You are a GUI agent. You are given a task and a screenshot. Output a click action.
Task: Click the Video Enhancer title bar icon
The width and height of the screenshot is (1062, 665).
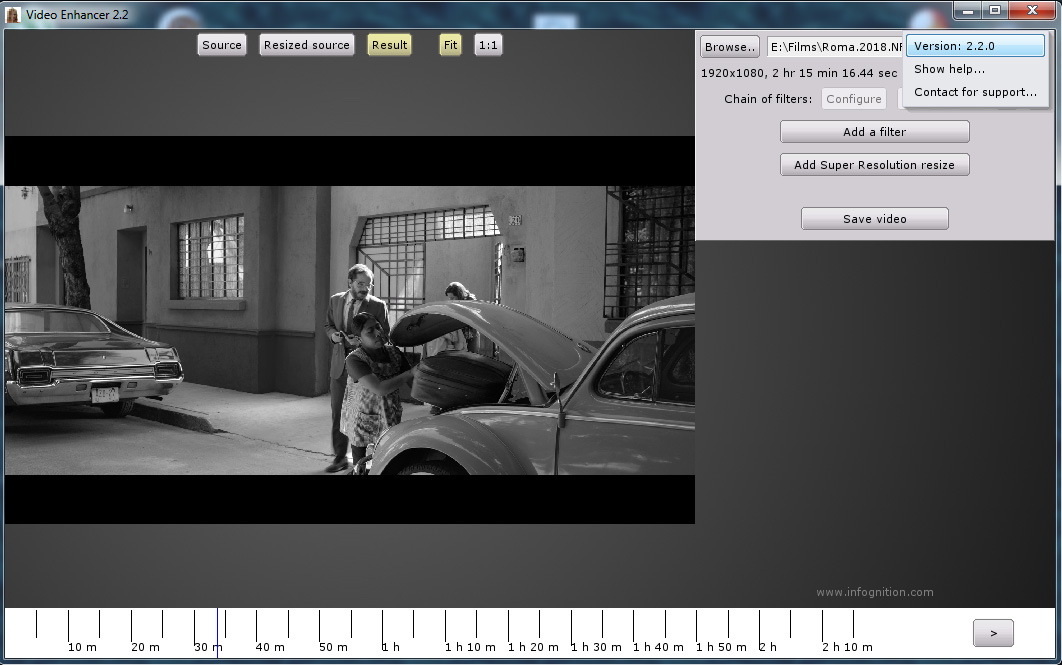[x=13, y=14]
